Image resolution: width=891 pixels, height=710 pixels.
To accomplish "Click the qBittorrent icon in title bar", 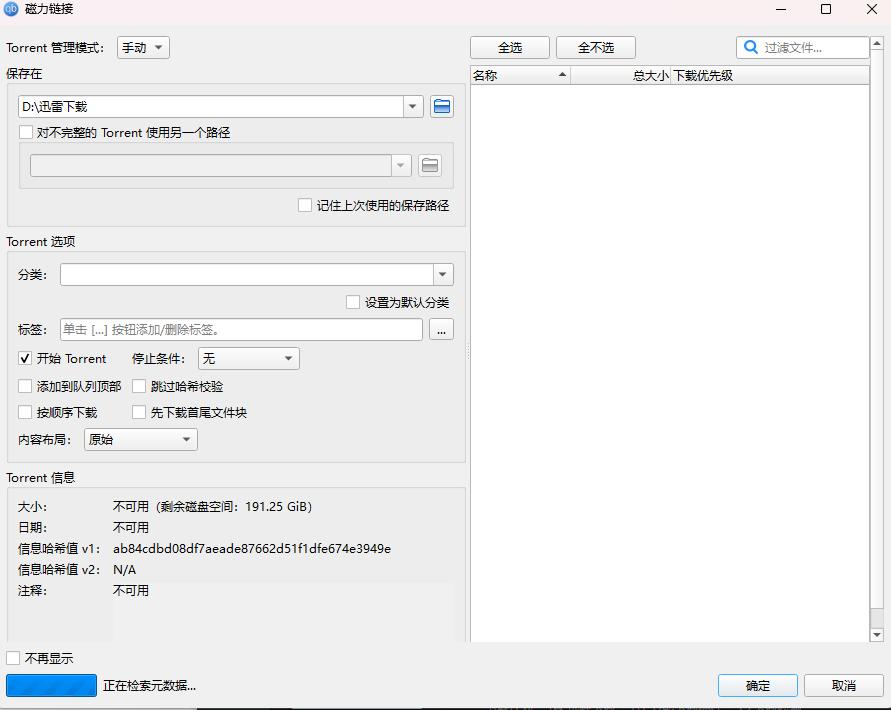I will [x=11, y=9].
